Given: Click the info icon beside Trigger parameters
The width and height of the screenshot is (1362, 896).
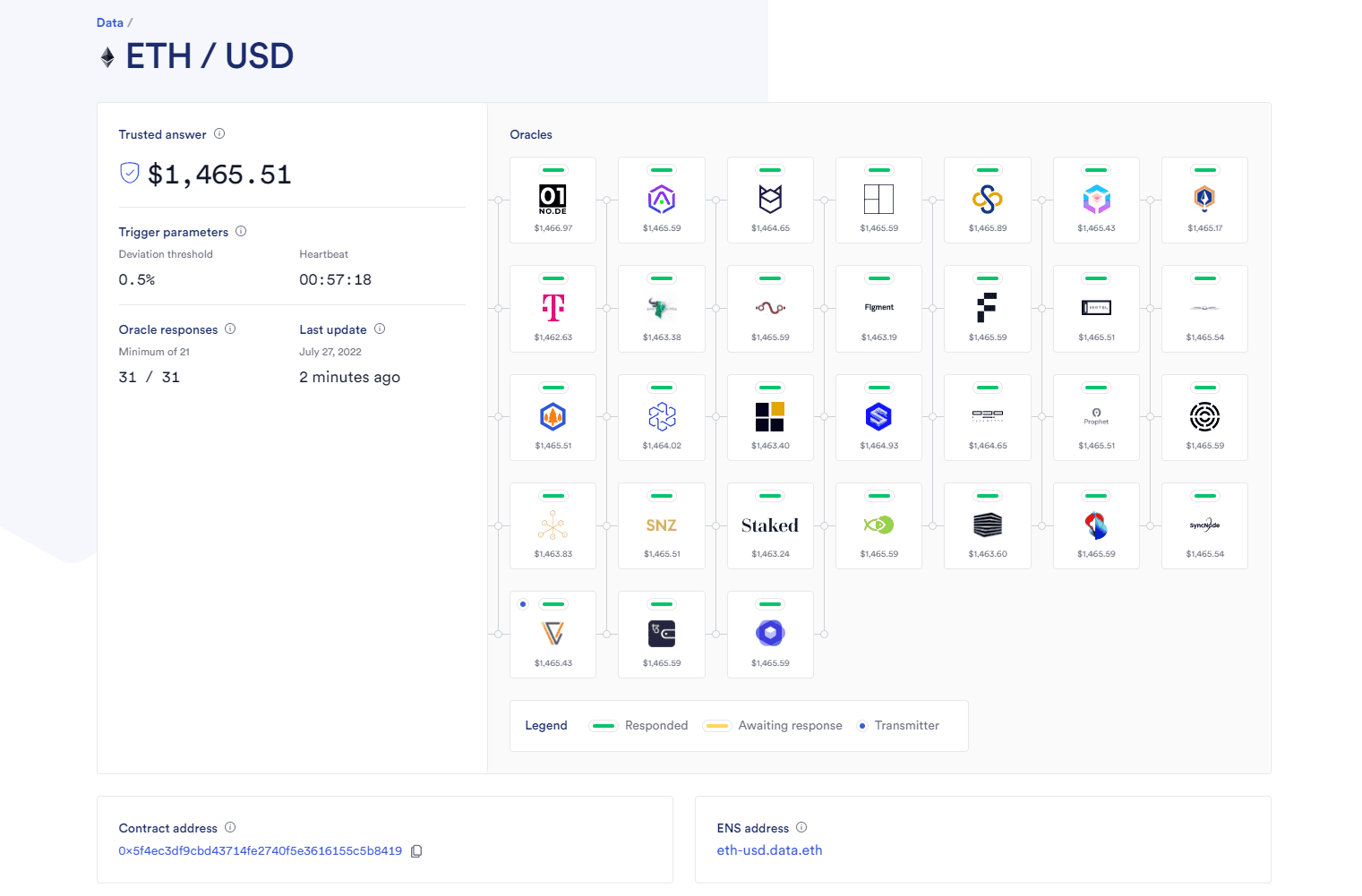Looking at the screenshot, I should [241, 232].
